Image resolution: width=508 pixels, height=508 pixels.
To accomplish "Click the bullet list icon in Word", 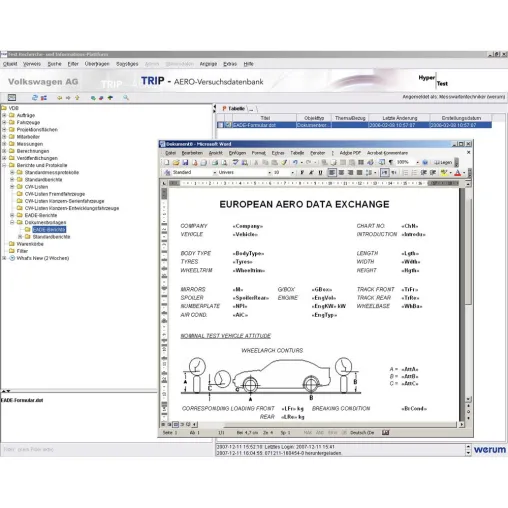I will click(414, 172).
